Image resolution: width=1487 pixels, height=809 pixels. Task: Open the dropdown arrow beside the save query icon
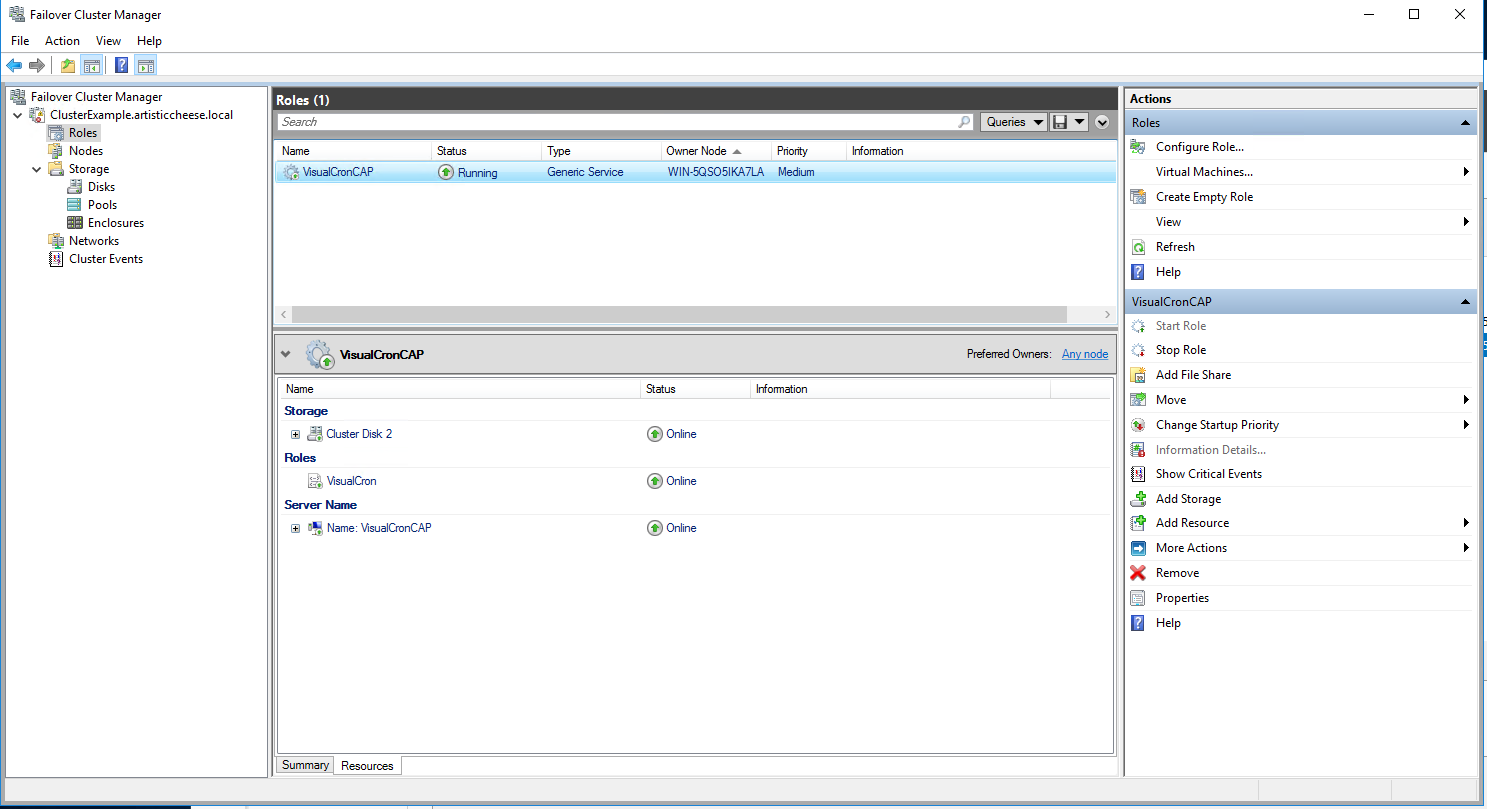1080,122
